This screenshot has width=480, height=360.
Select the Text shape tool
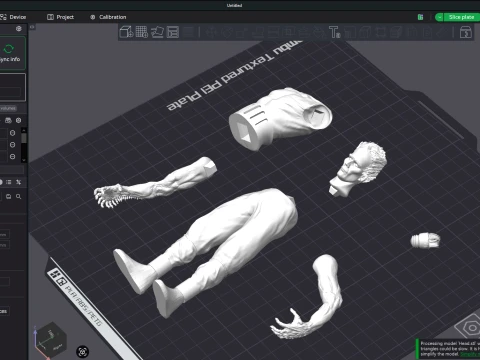pos(334,32)
